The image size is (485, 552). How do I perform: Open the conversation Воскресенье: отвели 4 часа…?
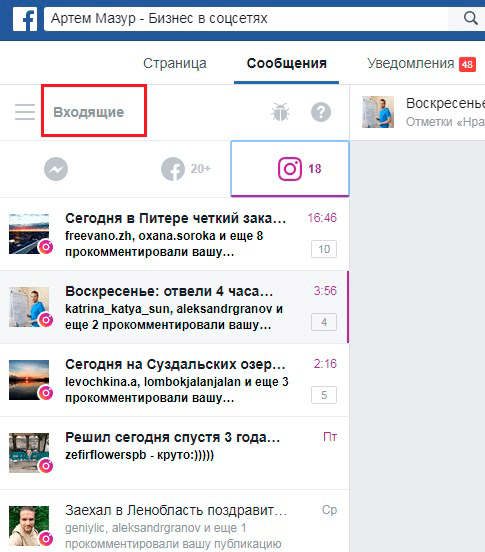(x=174, y=307)
